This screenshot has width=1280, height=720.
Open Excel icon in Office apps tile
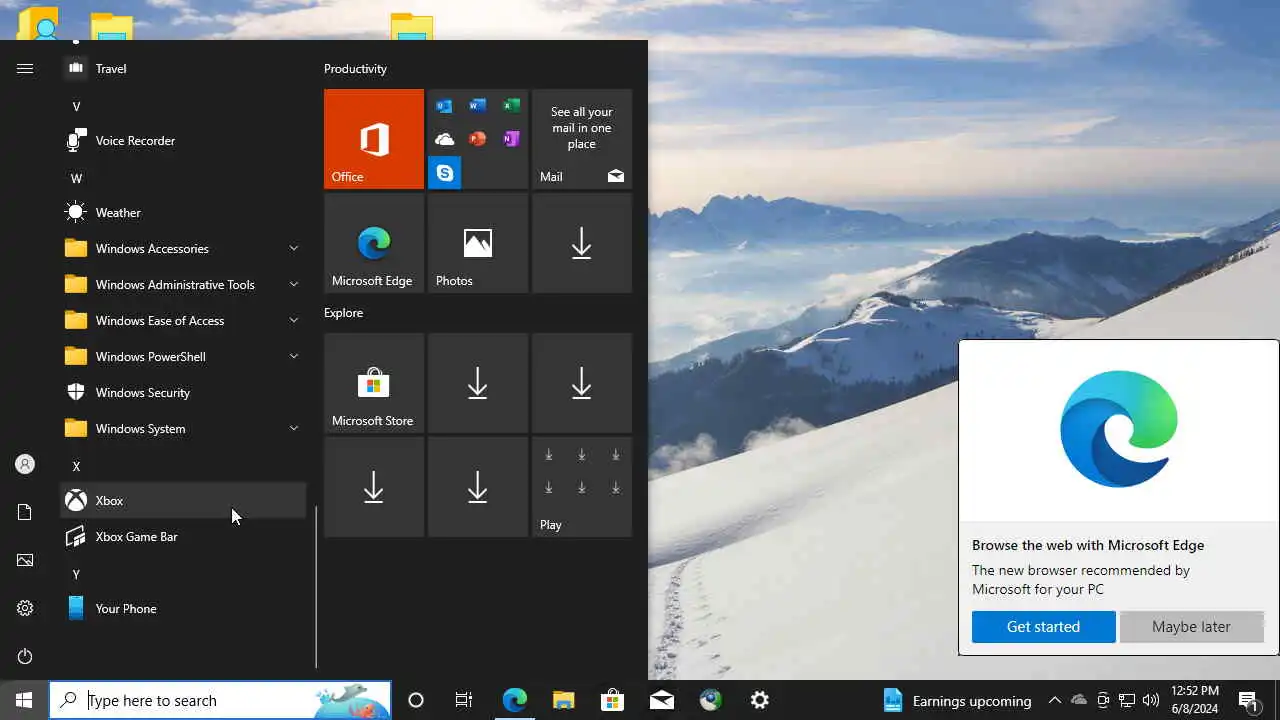point(511,106)
